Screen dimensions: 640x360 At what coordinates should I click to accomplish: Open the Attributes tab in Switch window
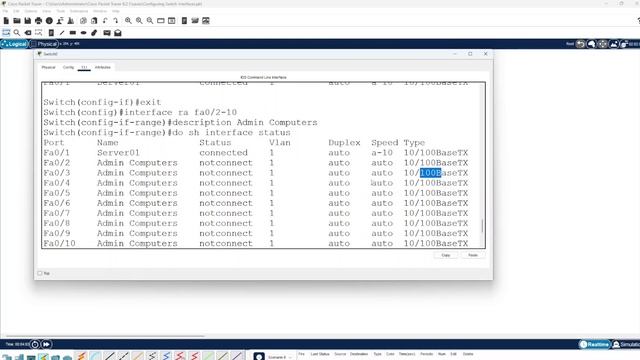click(x=102, y=67)
